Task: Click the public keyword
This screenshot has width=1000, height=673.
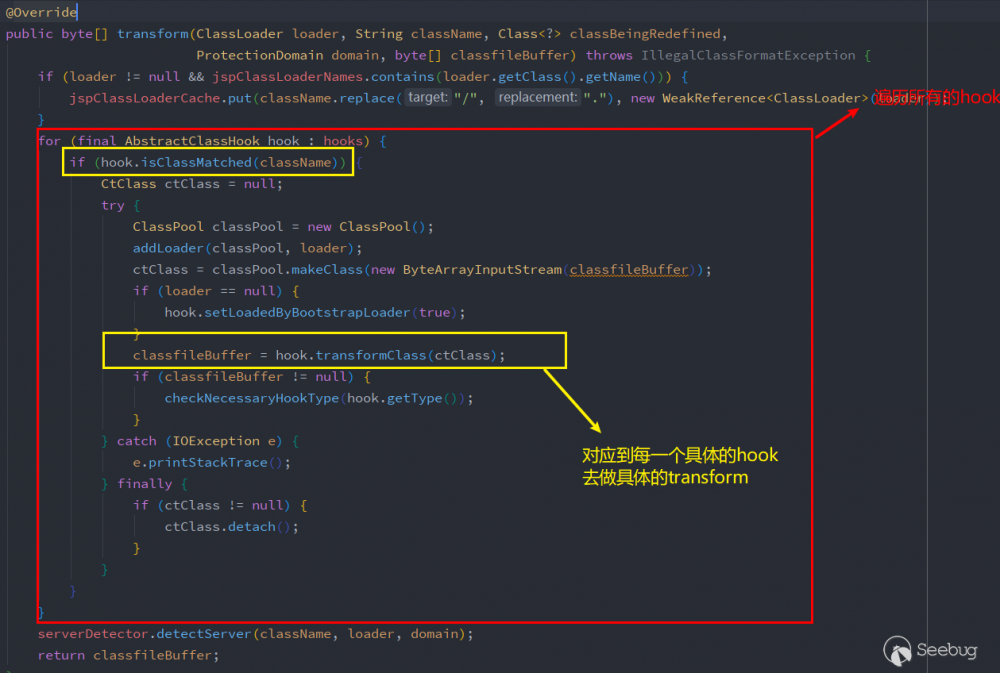Action: point(29,34)
